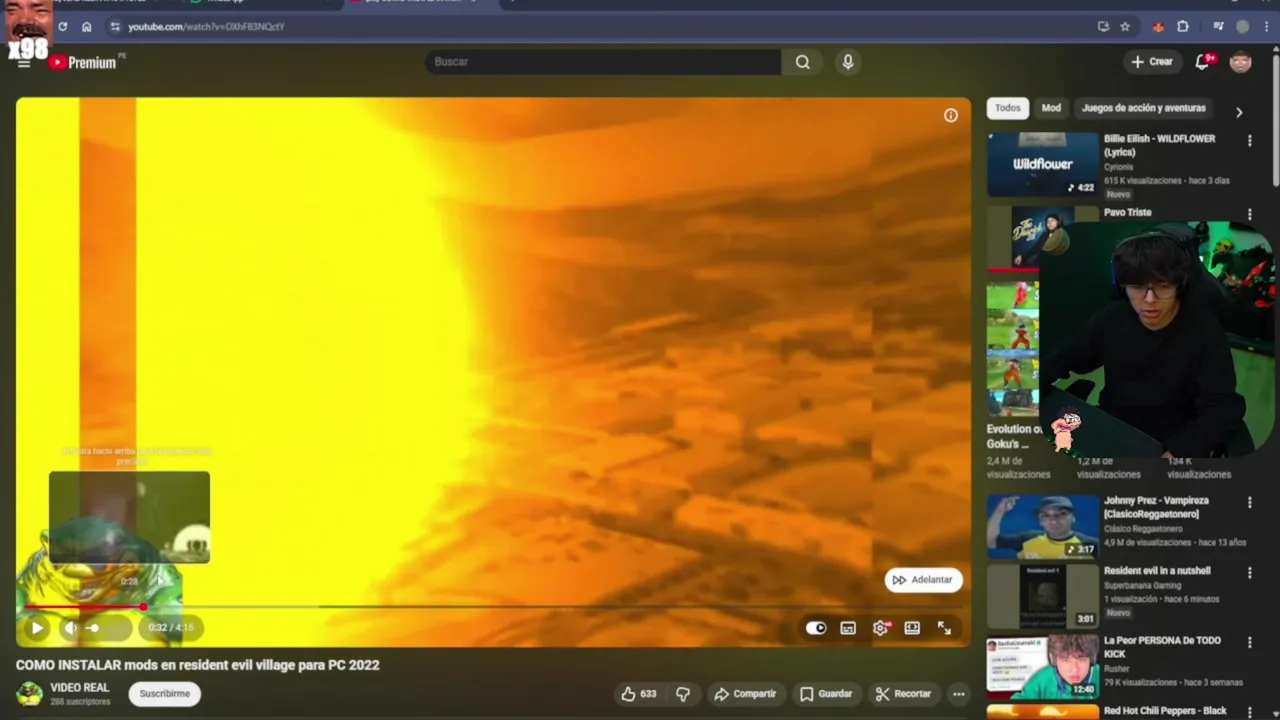
Task: Go fullscreen with the expand icon
Action: 944,628
